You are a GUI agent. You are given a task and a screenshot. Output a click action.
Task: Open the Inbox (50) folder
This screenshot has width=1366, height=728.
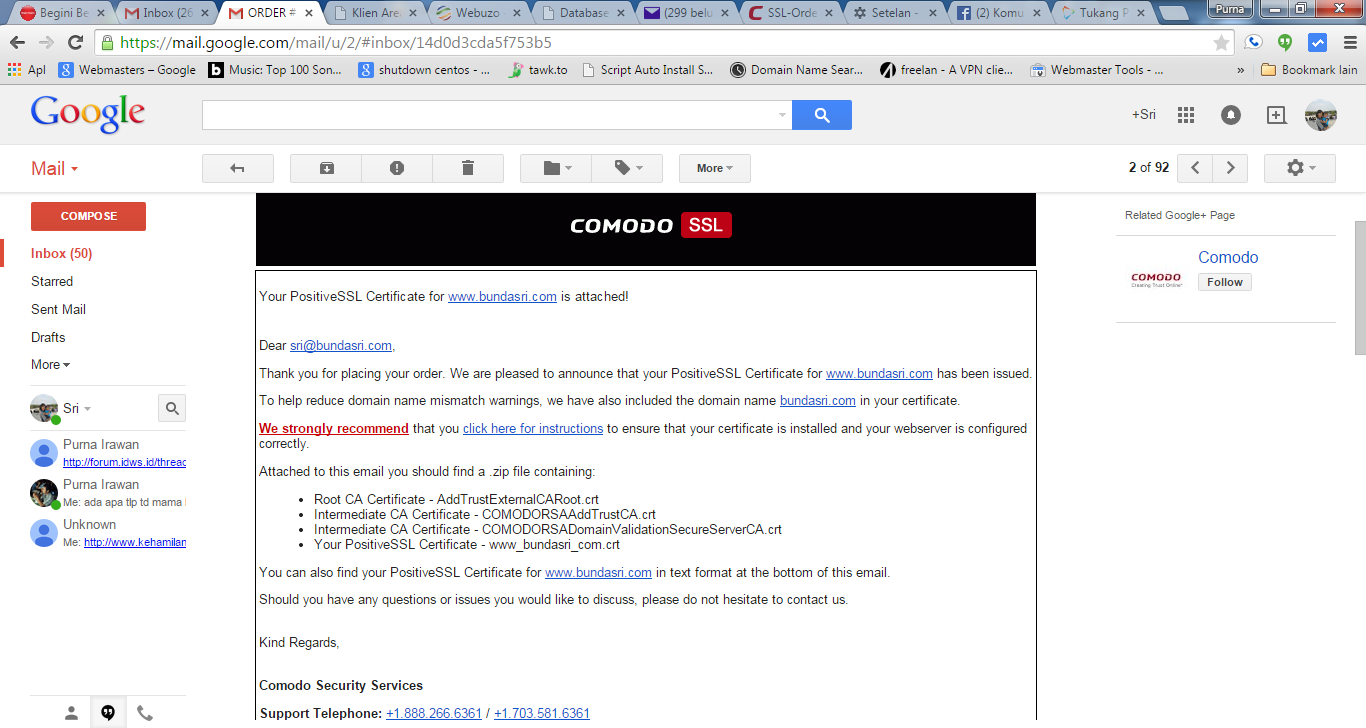[62, 253]
